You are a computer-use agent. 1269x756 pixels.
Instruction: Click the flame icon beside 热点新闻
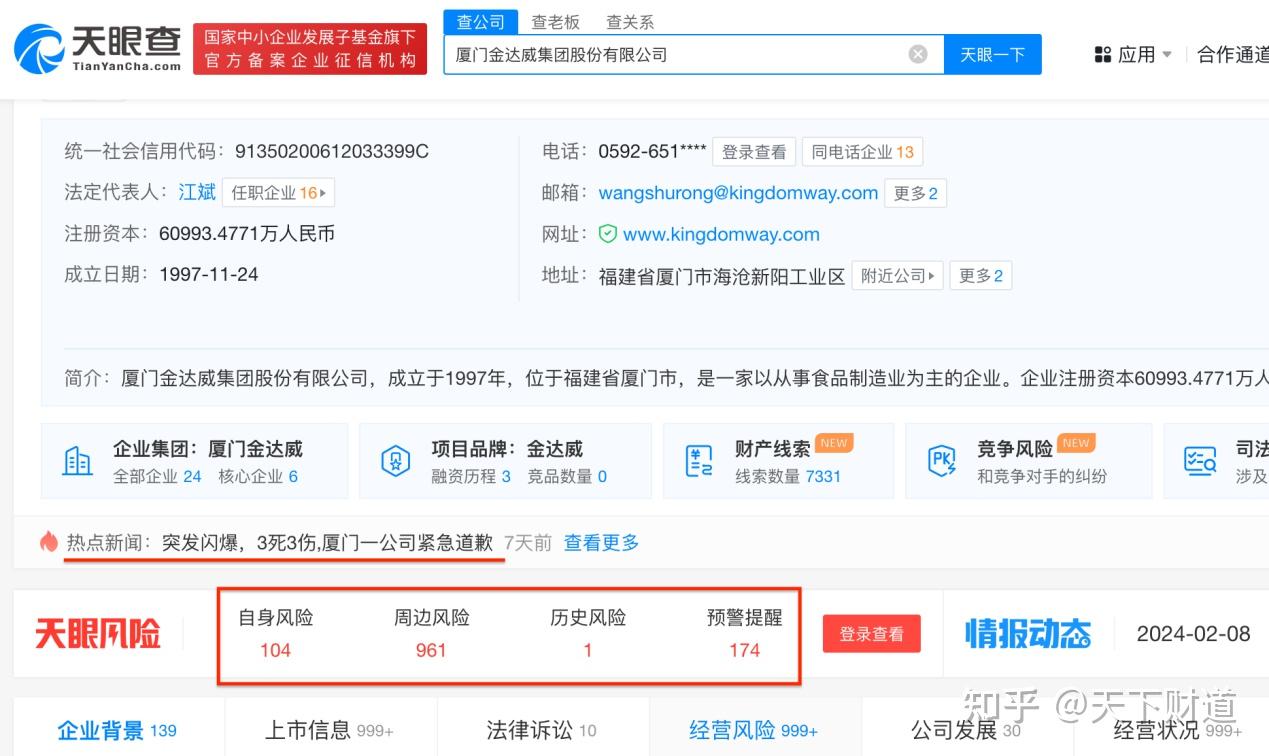pos(50,541)
